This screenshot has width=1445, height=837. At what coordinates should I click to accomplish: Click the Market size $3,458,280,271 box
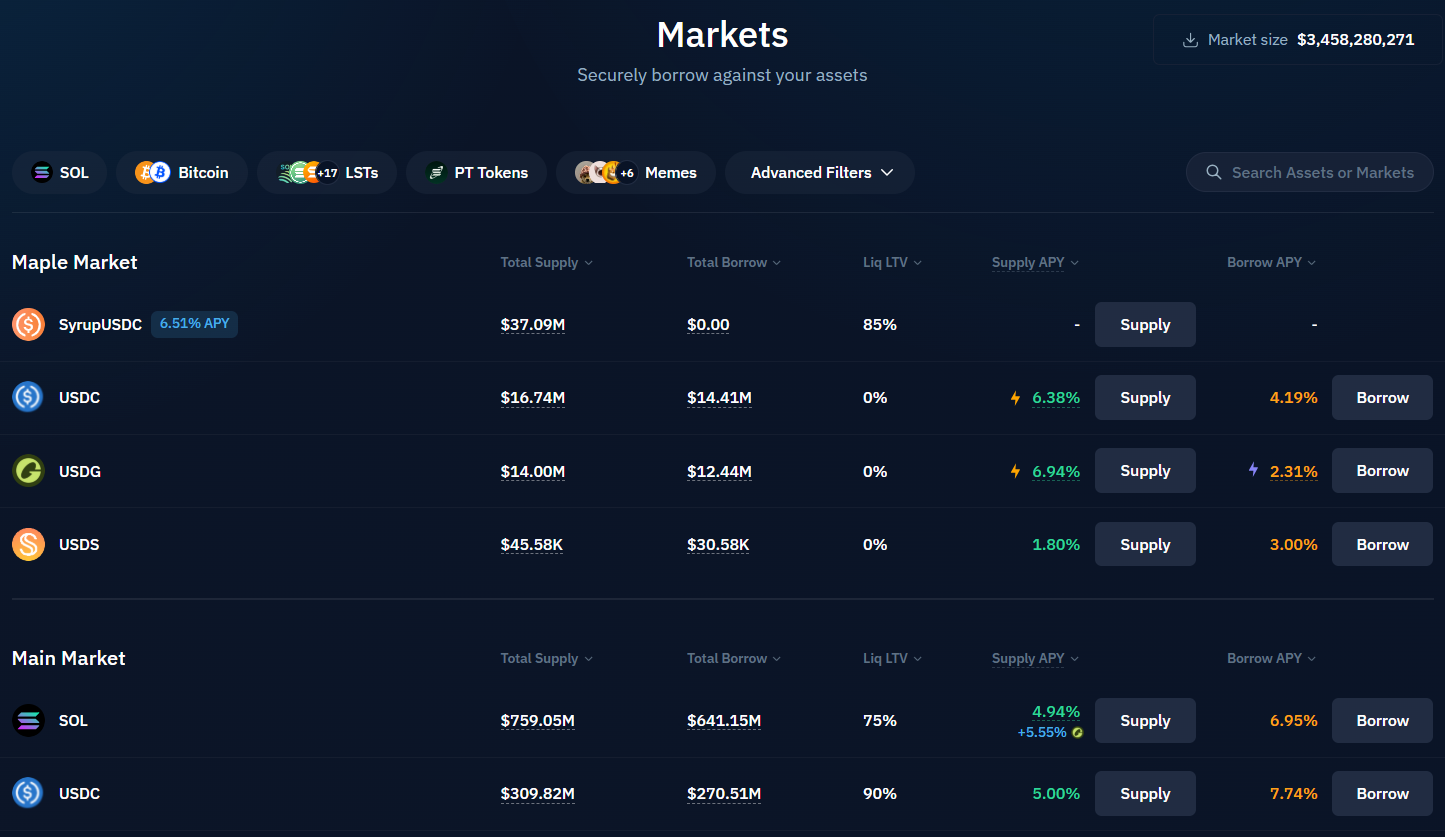1298,40
